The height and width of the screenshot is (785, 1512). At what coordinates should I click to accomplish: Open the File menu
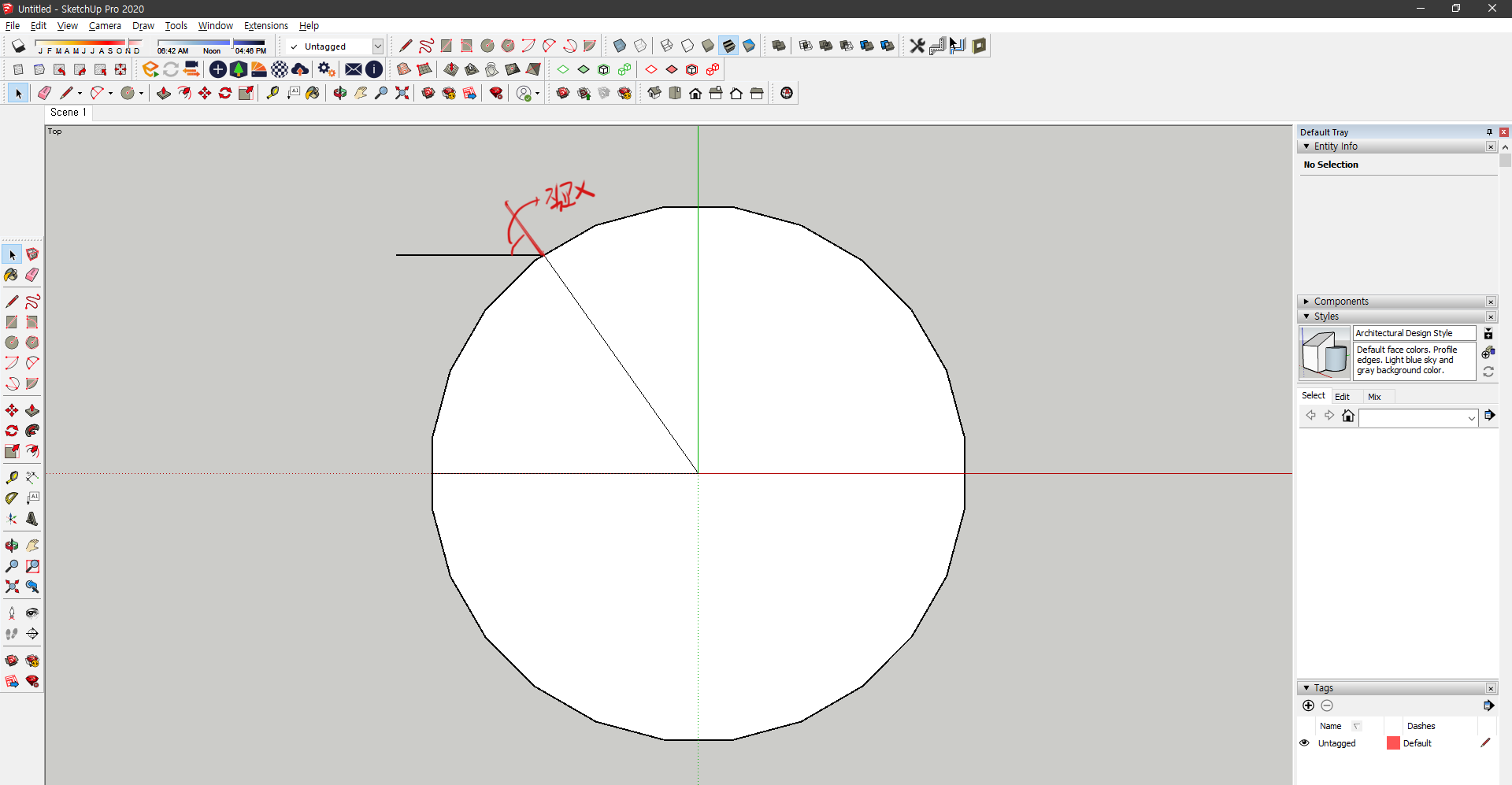coord(13,26)
